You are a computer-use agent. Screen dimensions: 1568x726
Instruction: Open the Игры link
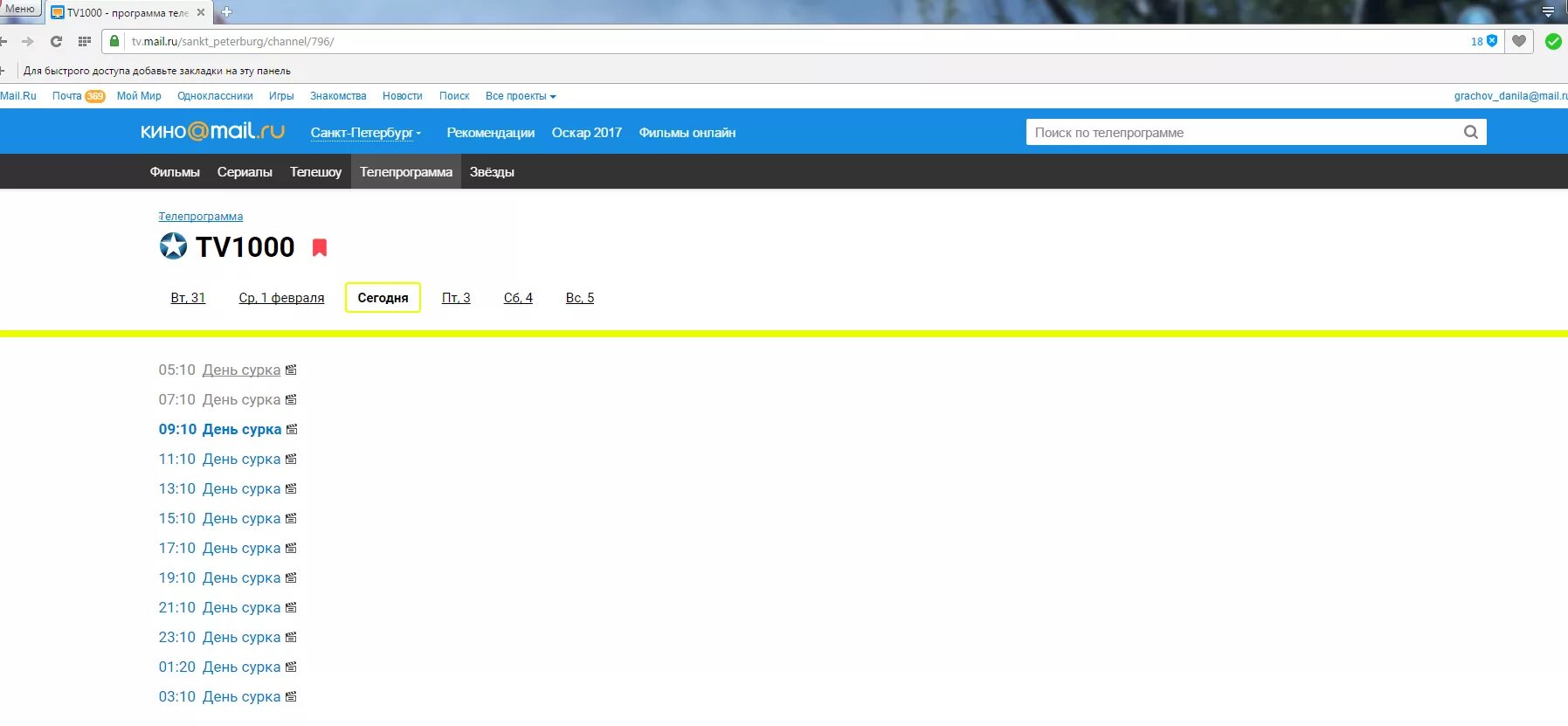coord(281,96)
